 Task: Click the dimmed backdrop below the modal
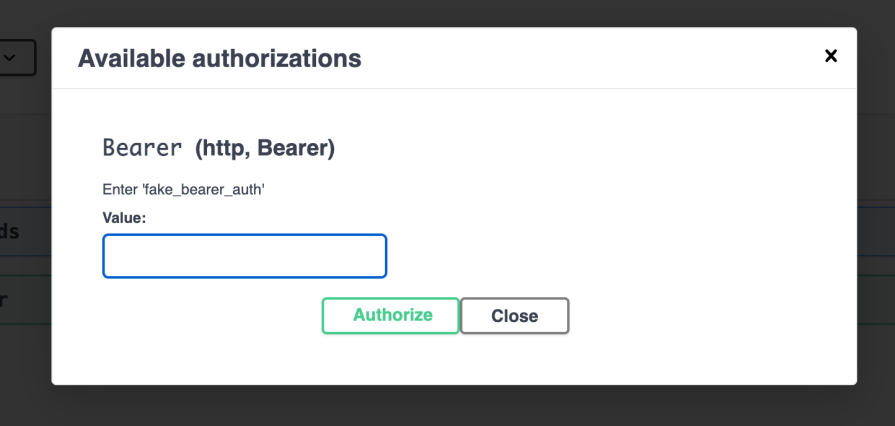pos(450,406)
